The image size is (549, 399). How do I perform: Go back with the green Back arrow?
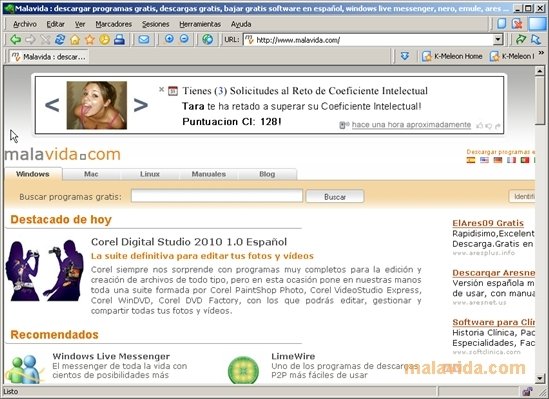coord(15,40)
